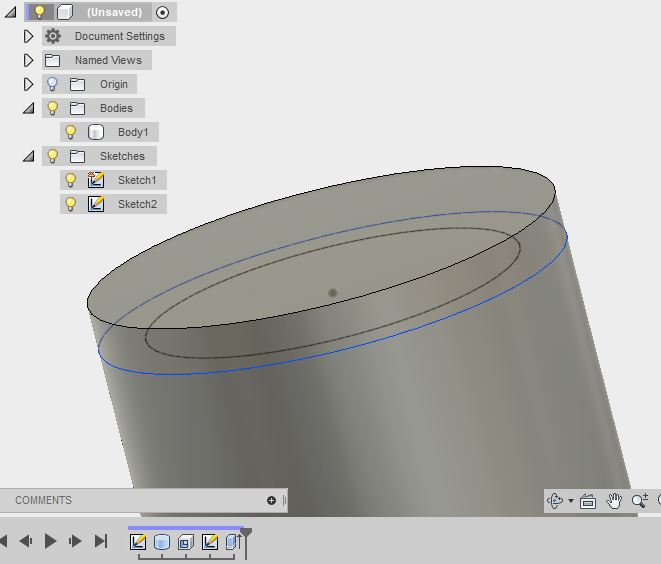This screenshot has height=564, width=661.
Task: Expand the Named Views folder
Action: 28,60
